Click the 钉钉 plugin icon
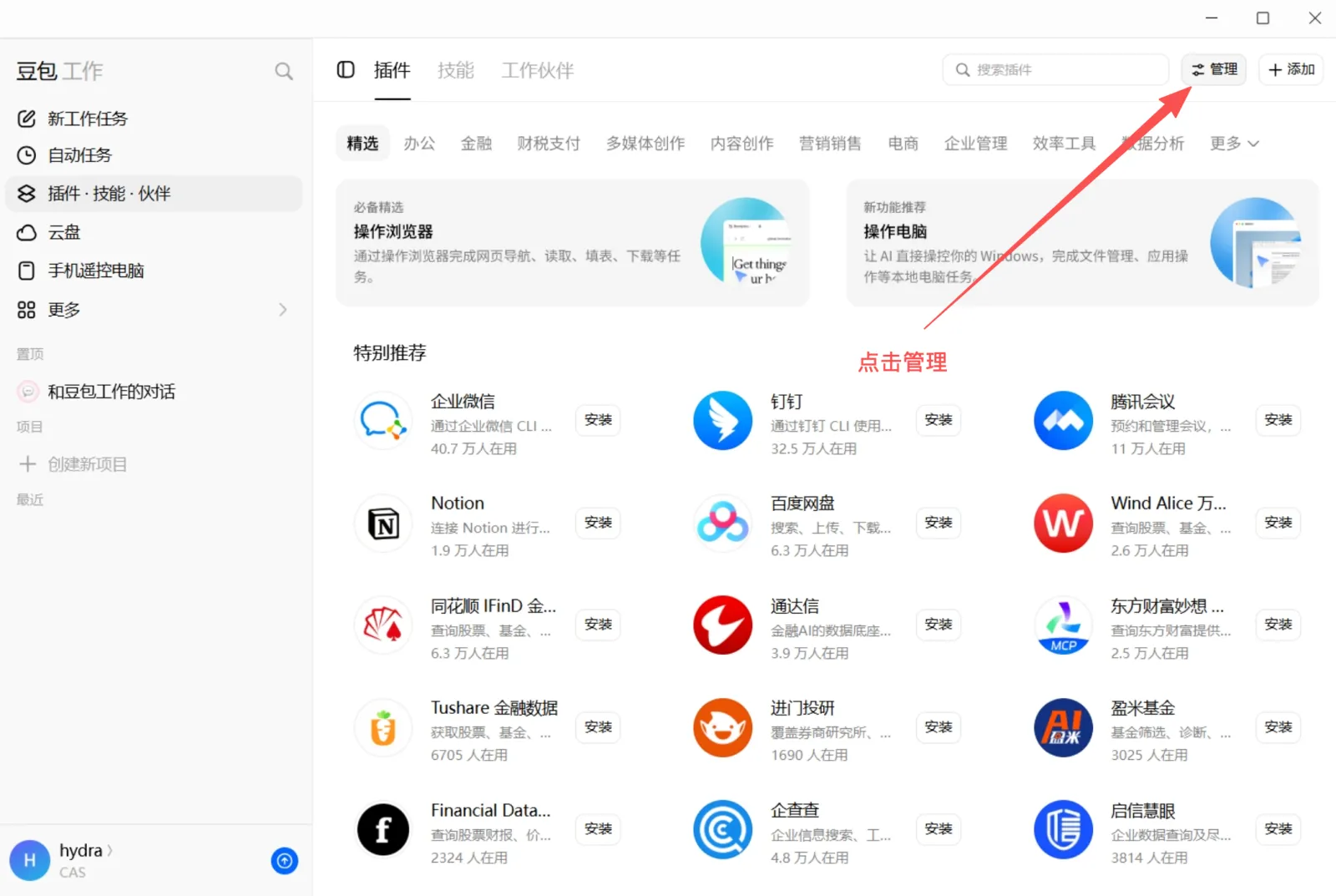The image size is (1336, 896). pos(723,420)
